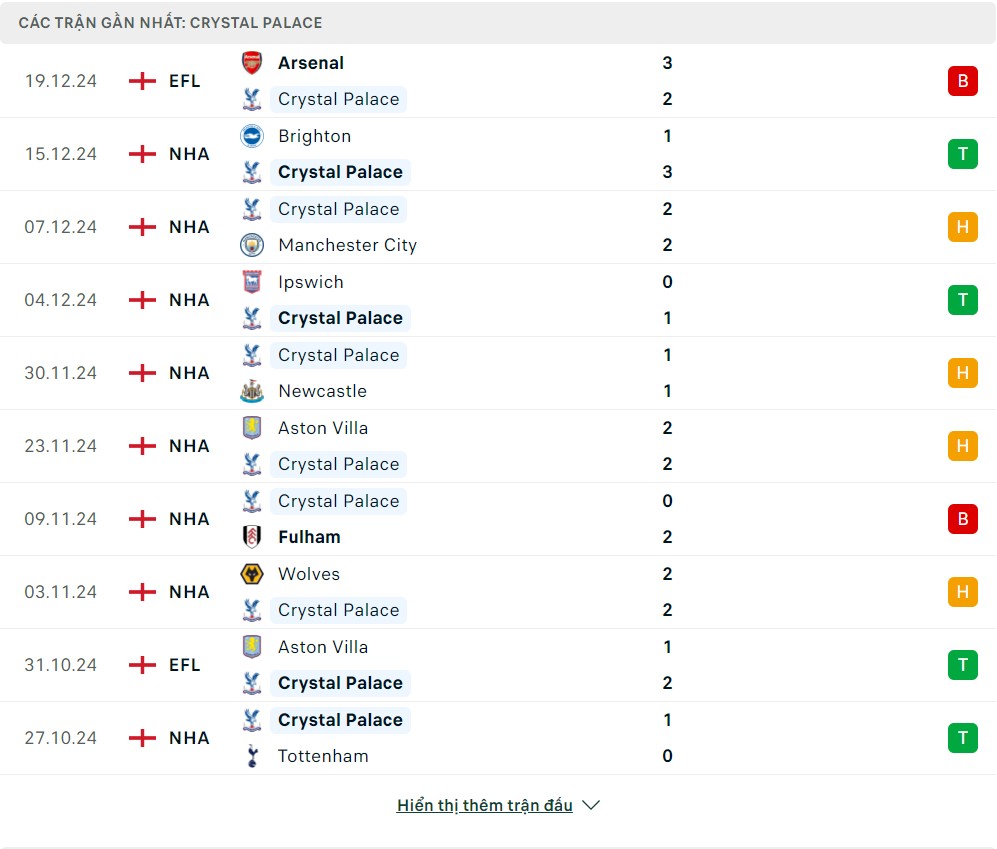The width and height of the screenshot is (997, 849).
Task: Click the Wolves club logo
Action: (252, 574)
